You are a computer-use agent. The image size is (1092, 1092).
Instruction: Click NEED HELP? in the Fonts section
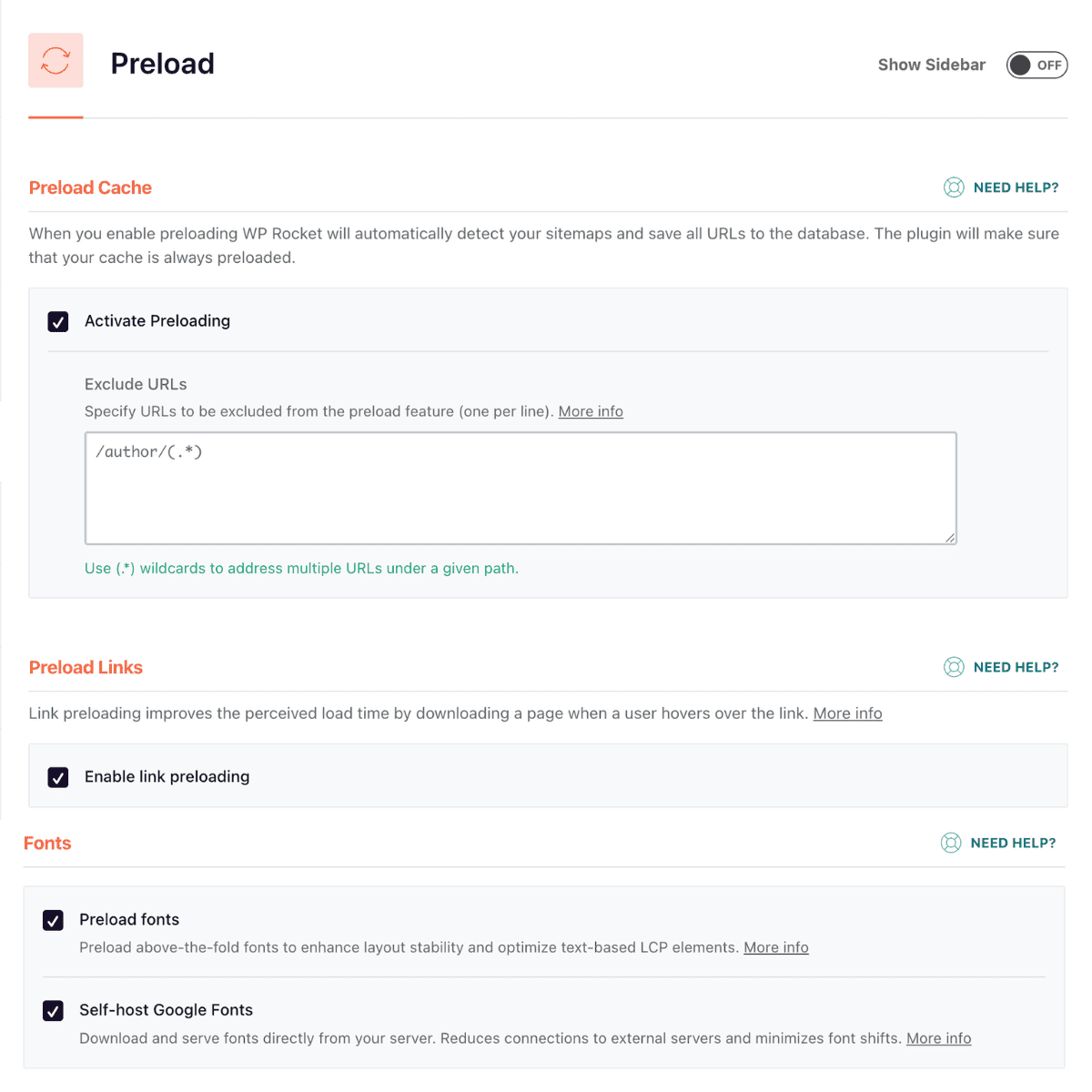pyautogui.click(x=1013, y=843)
